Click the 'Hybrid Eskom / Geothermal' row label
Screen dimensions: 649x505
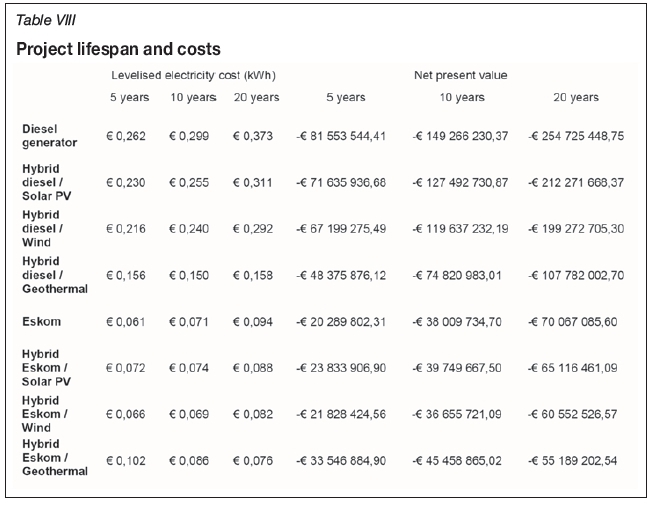click(55, 458)
